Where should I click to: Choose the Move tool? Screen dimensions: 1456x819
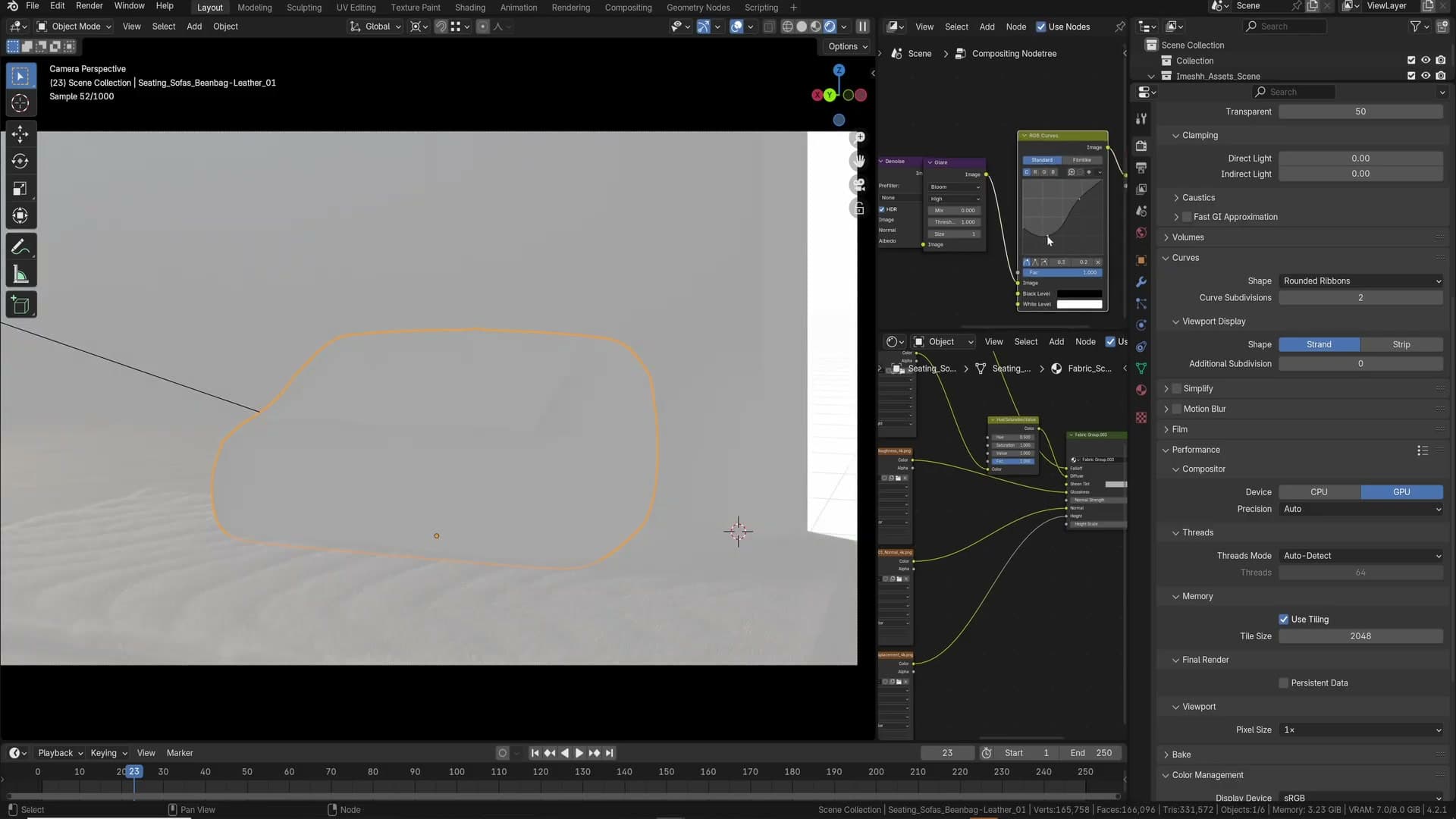click(20, 134)
